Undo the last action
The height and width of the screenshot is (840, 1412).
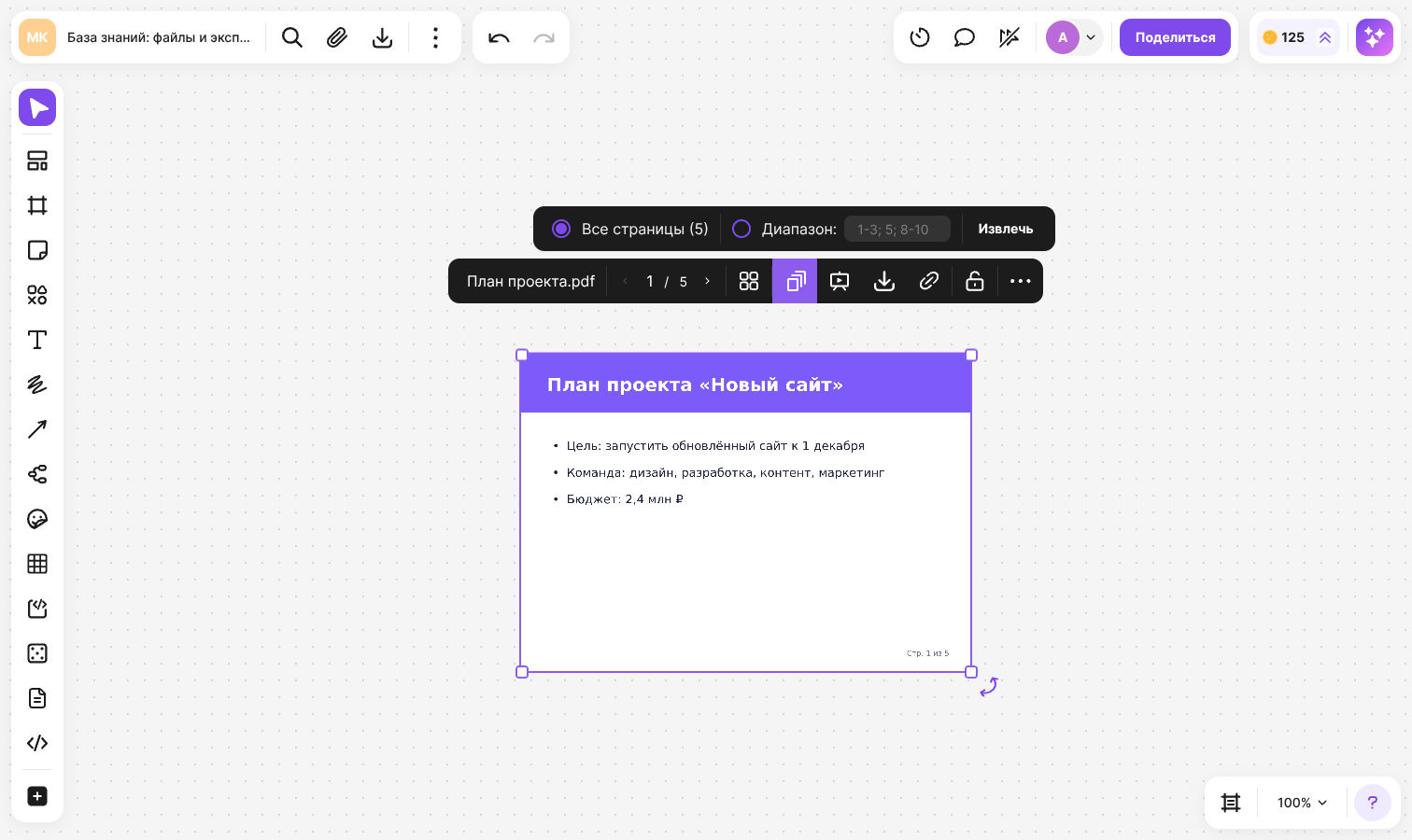pos(499,37)
